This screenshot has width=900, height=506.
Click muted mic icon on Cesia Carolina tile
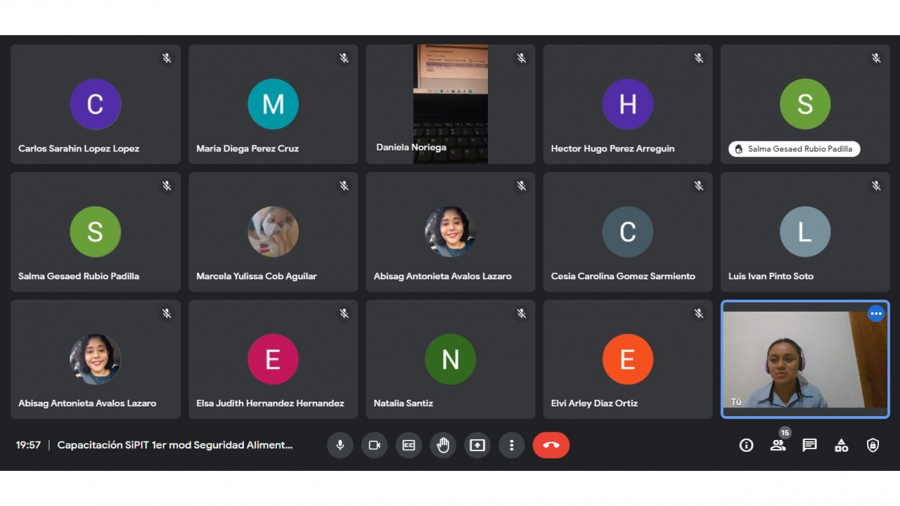(699, 186)
